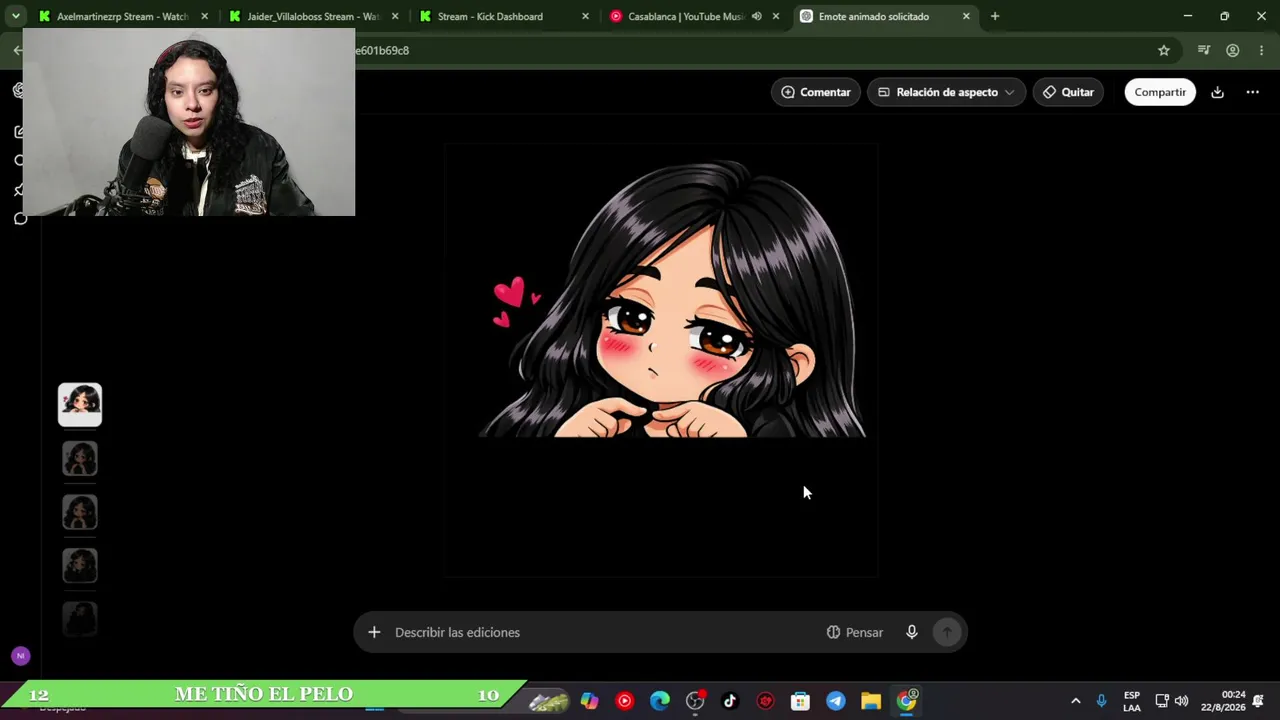Launch Microsoft Edge from the taskbar
The height and width of the screenshot is (720, 1280).
[660, 701]
